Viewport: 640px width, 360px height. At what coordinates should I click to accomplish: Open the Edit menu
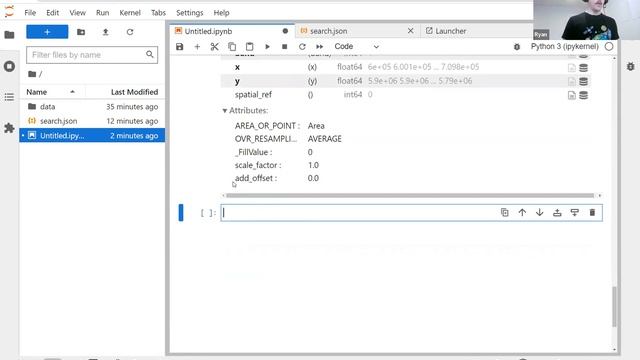coord(52,13)
